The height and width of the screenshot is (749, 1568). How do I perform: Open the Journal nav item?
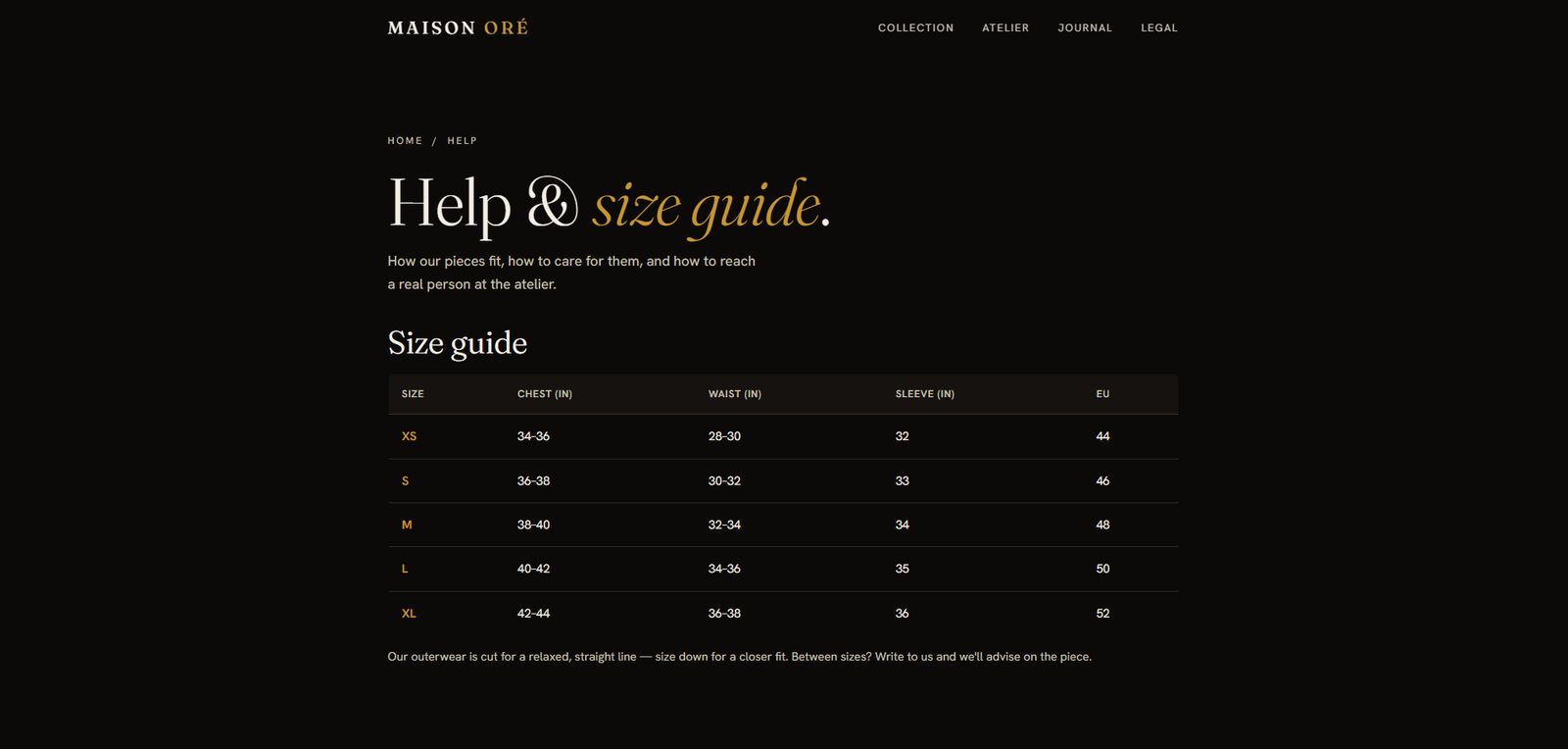1085,27
